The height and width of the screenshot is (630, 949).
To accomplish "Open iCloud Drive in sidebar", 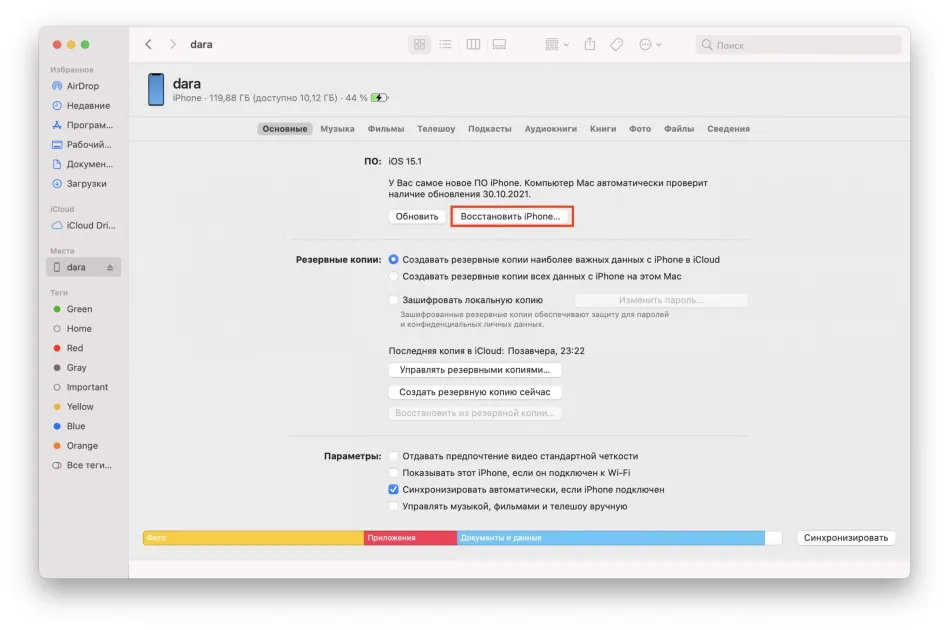I will pyautogui.click(x=83, y=225).
